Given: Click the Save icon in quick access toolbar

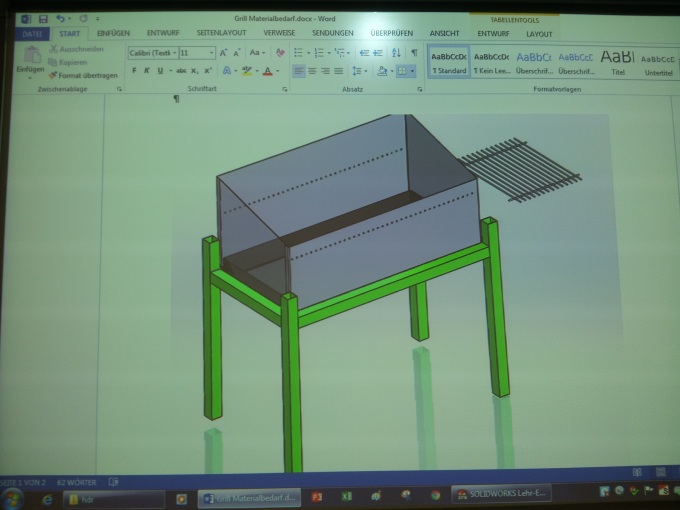Looking at the screenshot, I should point(43,19).
